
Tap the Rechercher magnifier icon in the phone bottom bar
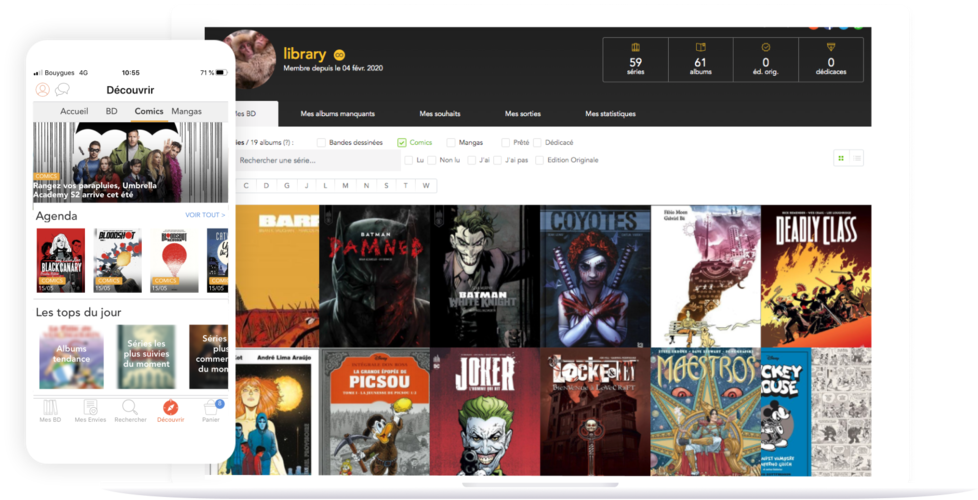(x=130, y=407)
